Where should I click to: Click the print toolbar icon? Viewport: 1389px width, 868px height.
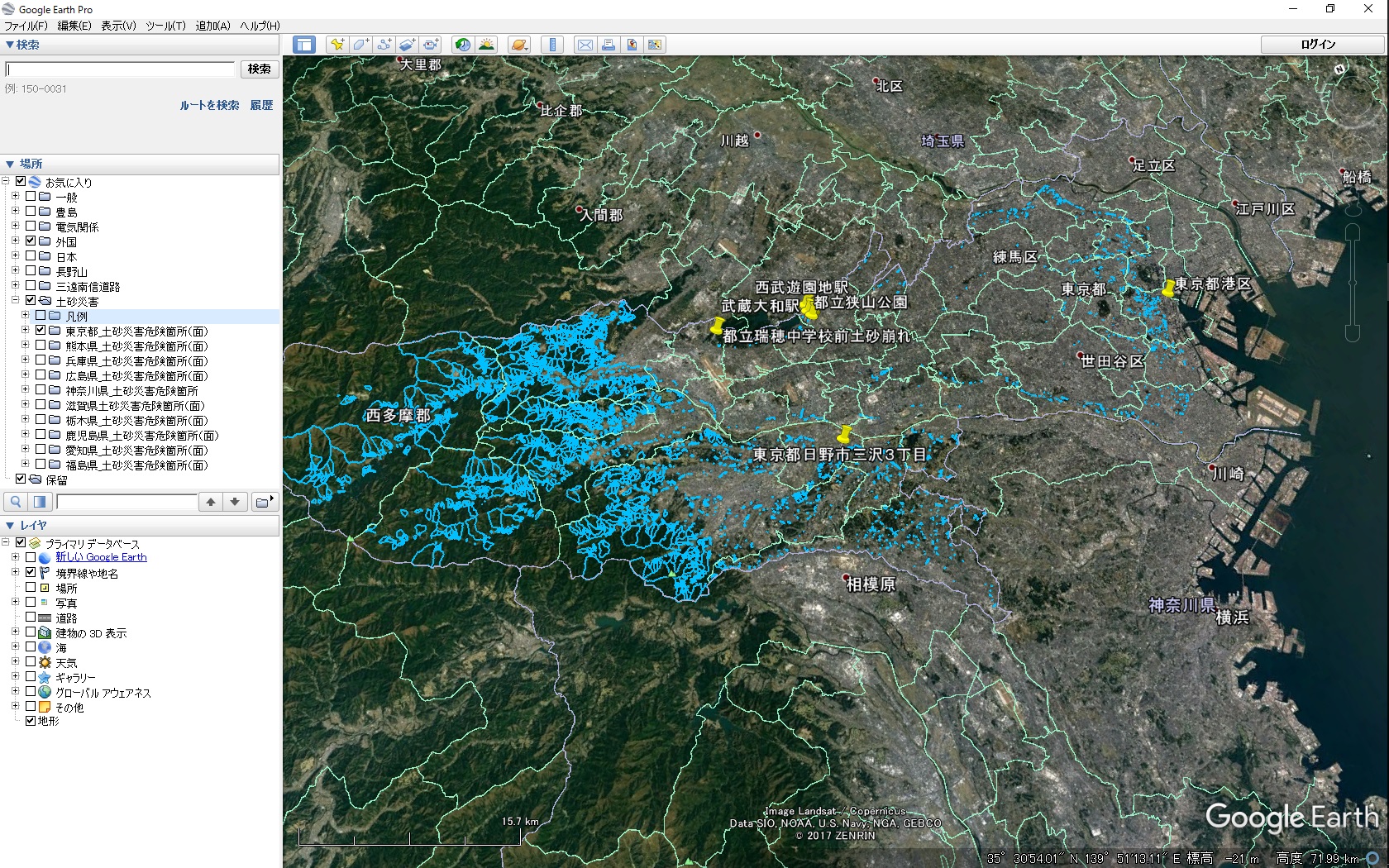tap(609, 45)
